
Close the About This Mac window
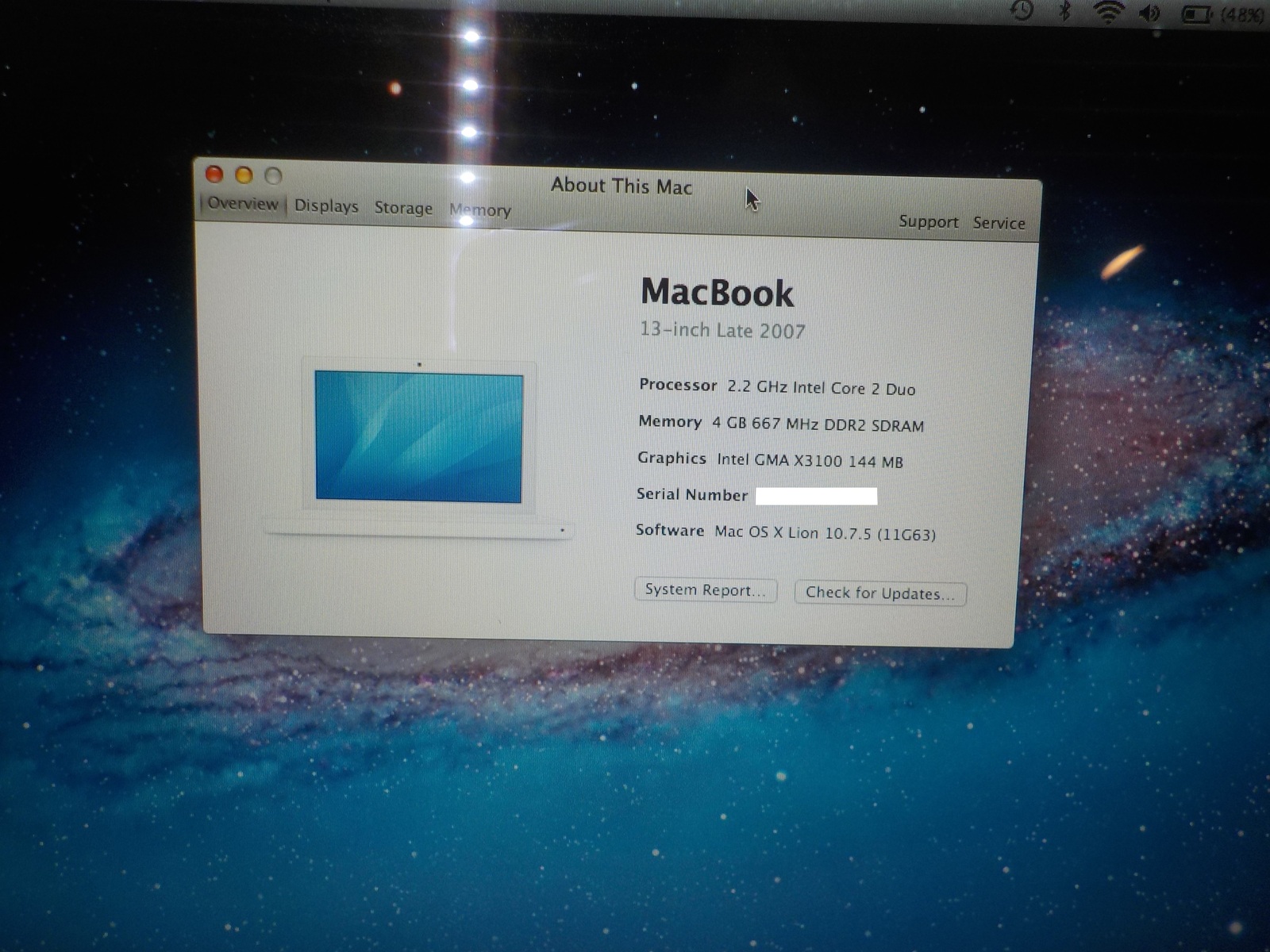(214, 174)
